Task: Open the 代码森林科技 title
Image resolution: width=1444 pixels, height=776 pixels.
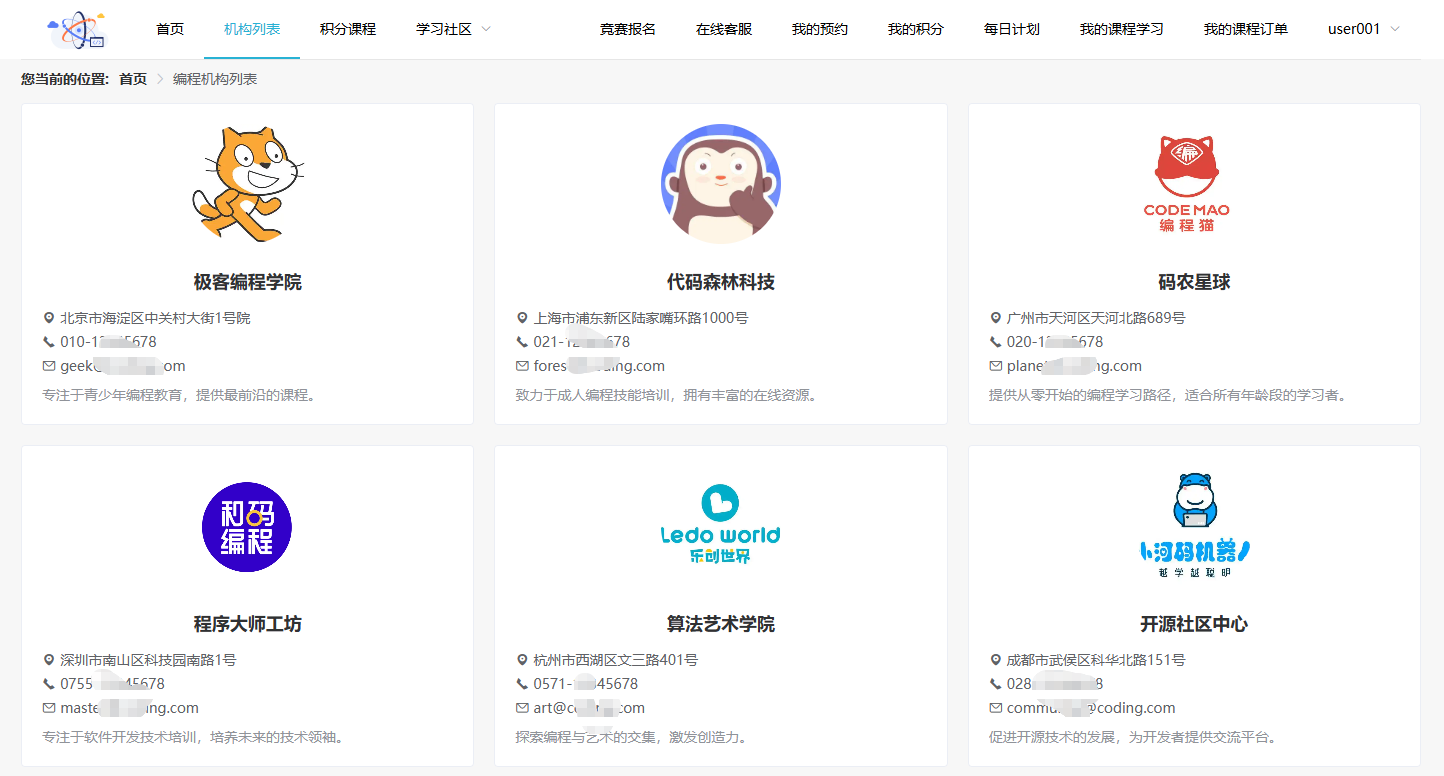Action: tap(721, 282)
